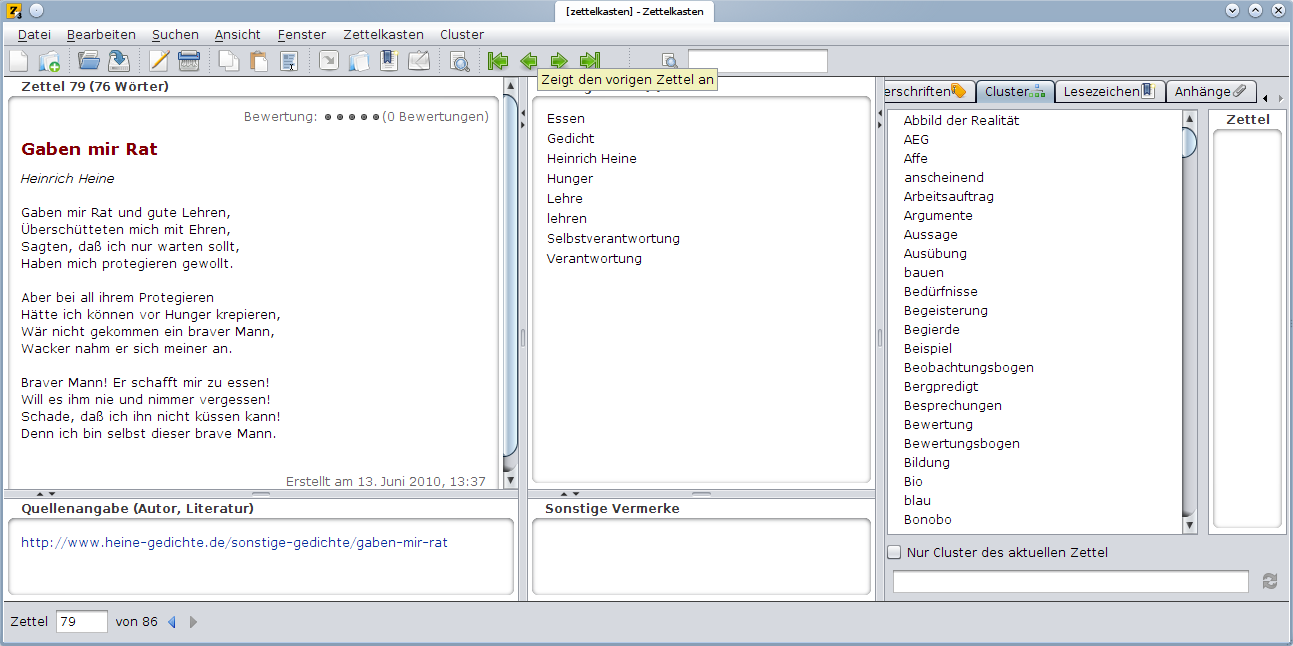Select keyword 'Heinrich Heine' in the list
This screenshot has height=646, width=1293.
[x=591, y=158]
